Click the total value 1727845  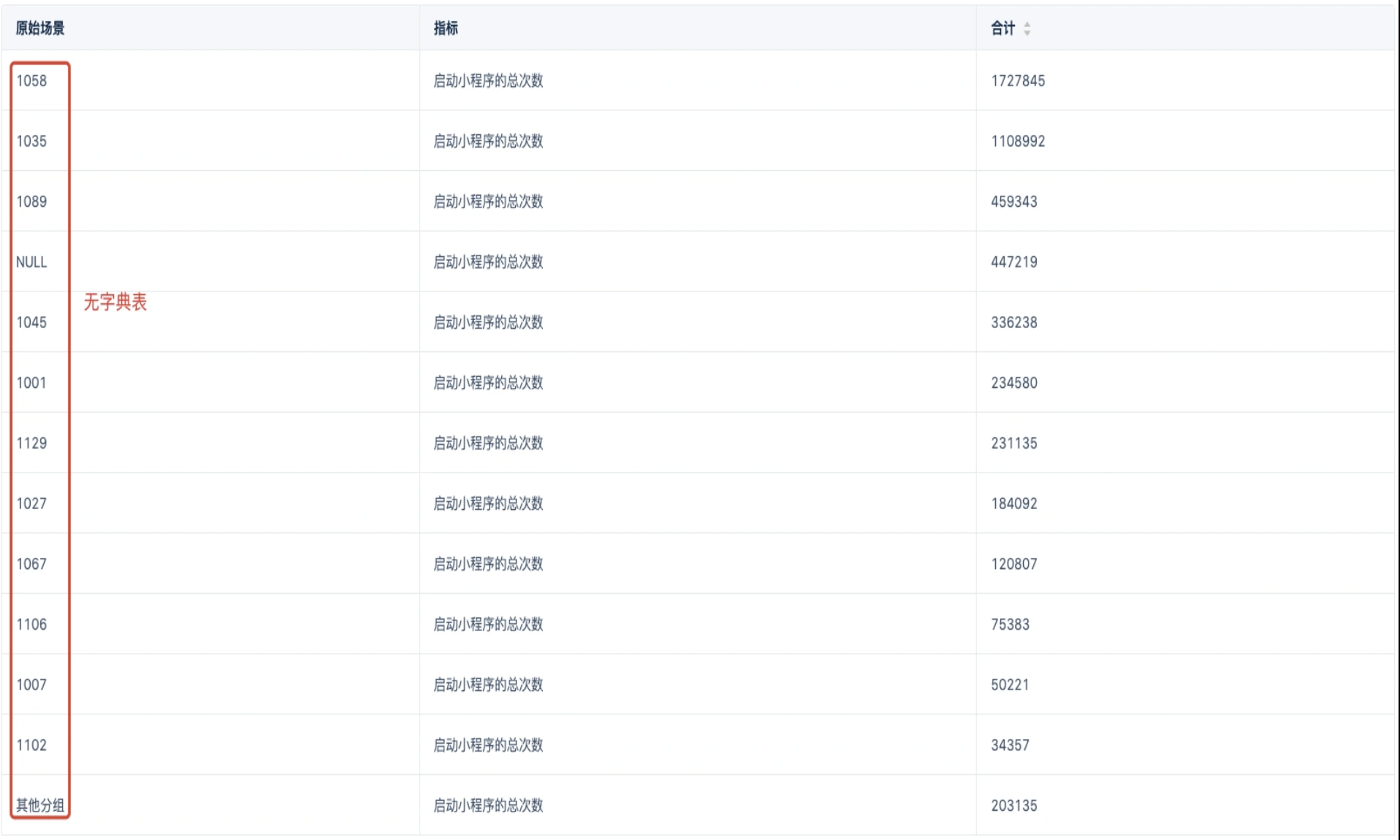pos(1018,81)
